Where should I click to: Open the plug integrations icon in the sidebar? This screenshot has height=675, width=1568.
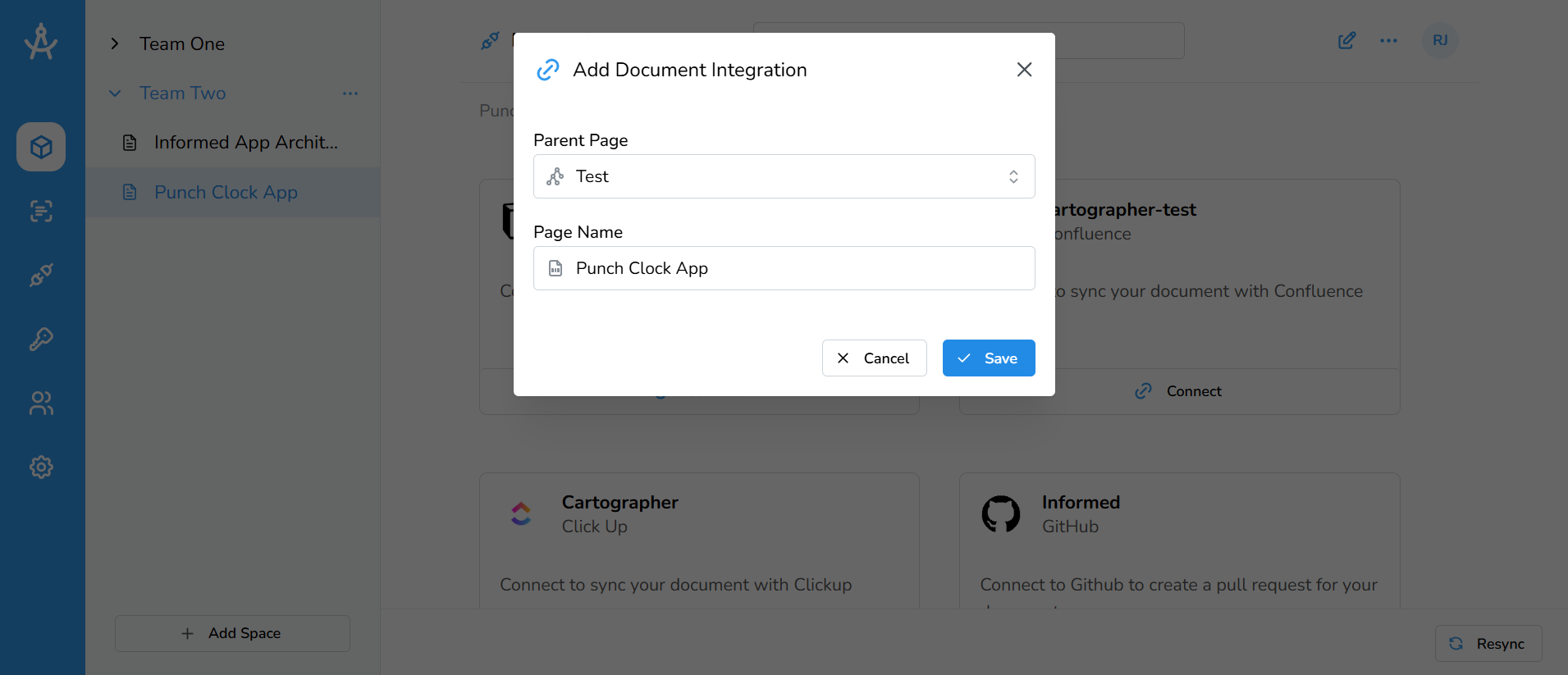tap(41, 275)
